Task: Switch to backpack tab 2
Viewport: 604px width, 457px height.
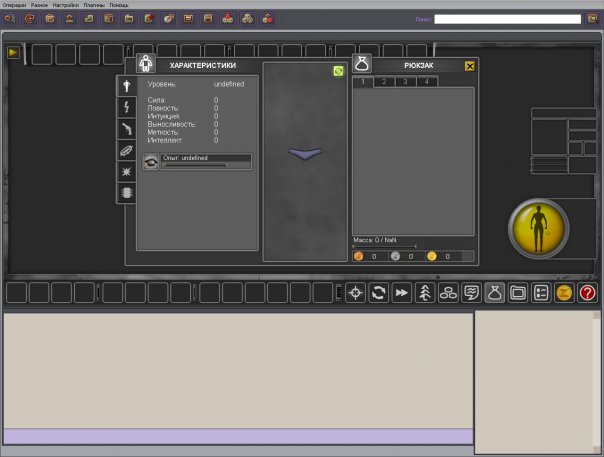Action: point(384,82)
